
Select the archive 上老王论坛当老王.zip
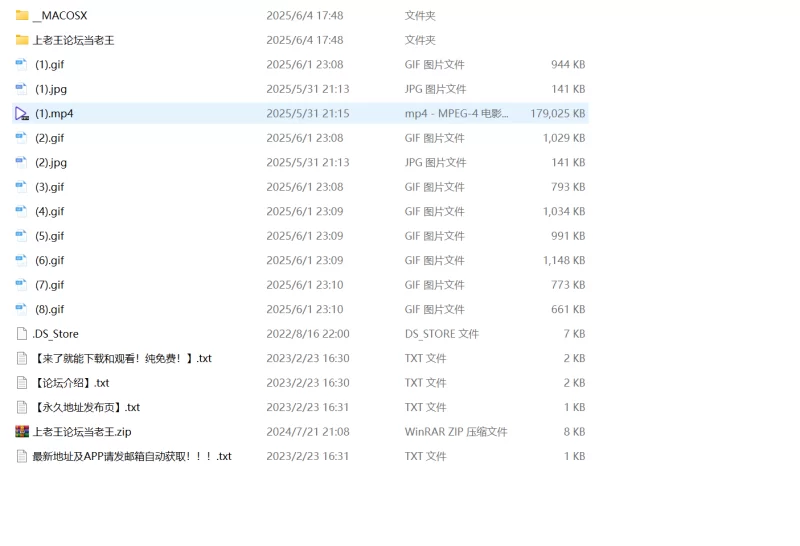pyautogui.click(x=82, y=432)
